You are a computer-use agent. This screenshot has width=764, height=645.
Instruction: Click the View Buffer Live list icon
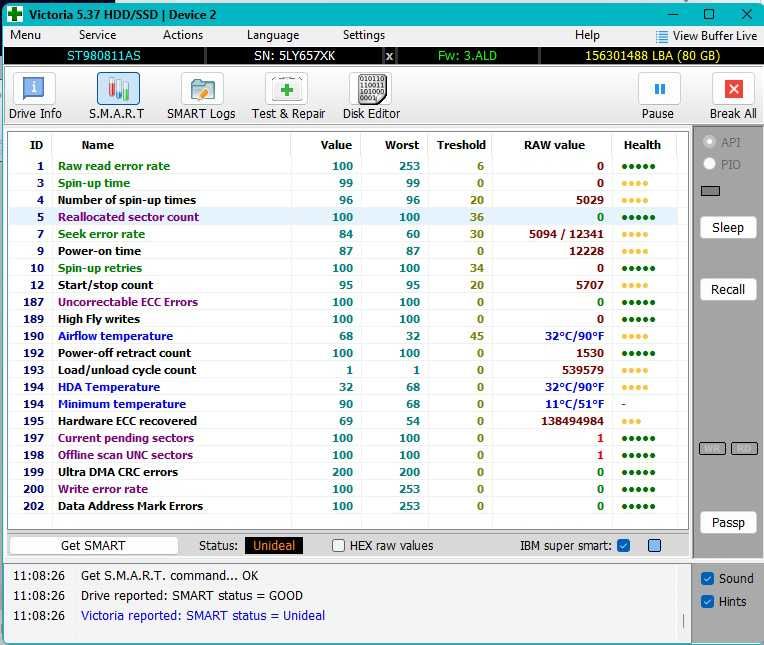[662, 36]
